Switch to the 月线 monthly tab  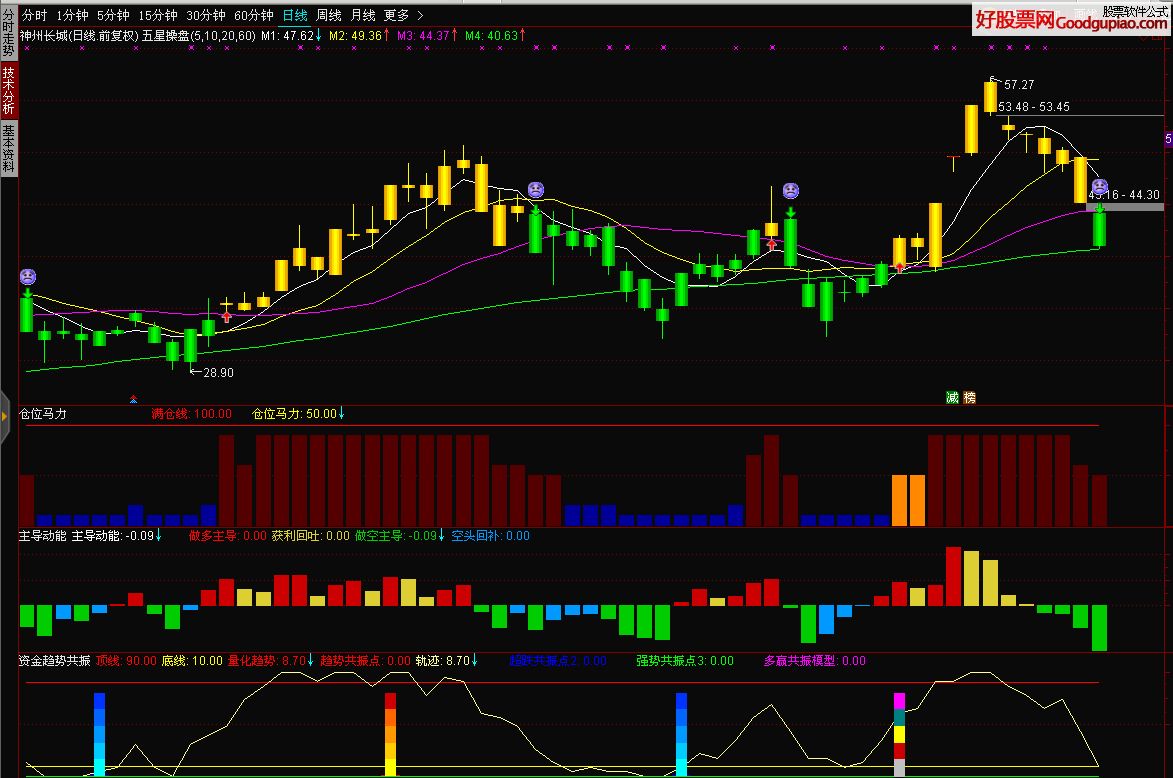click(x=363, y=15)
